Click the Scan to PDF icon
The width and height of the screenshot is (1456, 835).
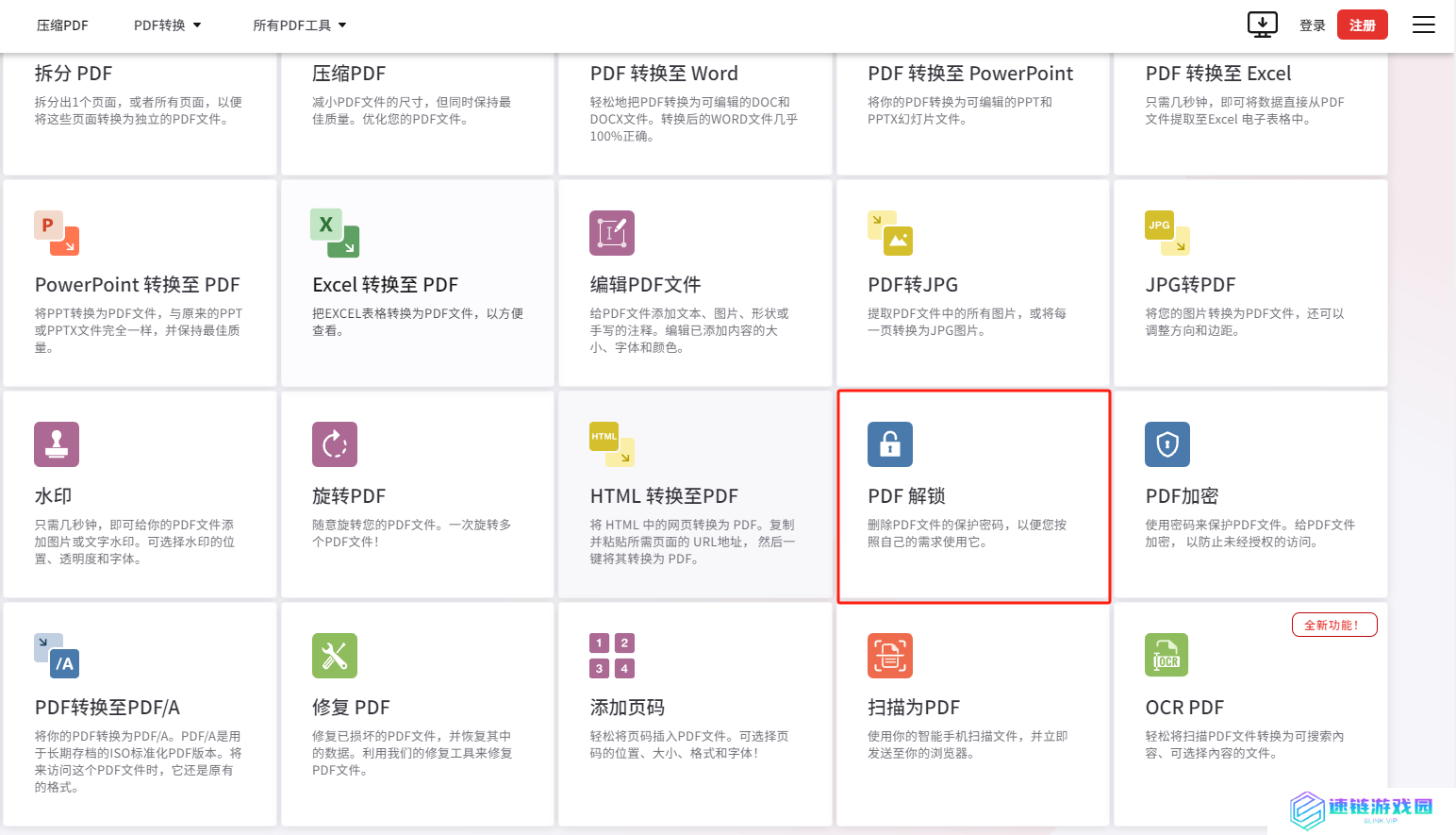tap(890, 656)
